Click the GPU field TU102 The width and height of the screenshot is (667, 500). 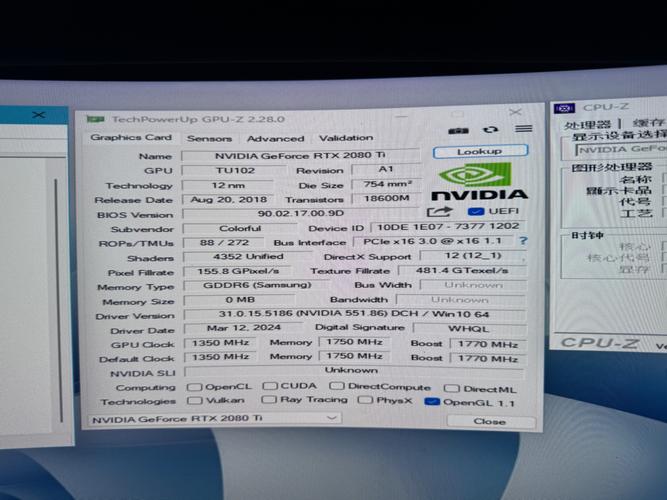235,171
